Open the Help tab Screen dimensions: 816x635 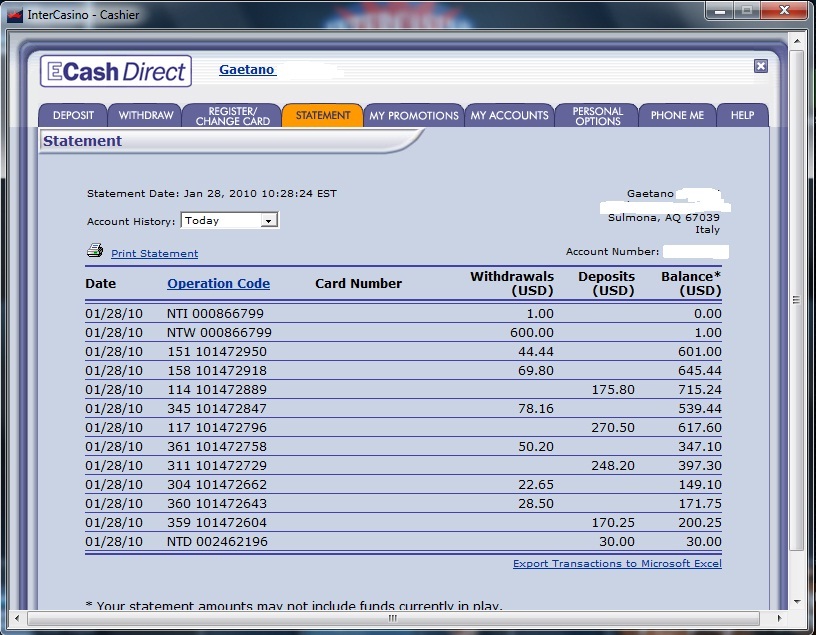click(742, 115)
